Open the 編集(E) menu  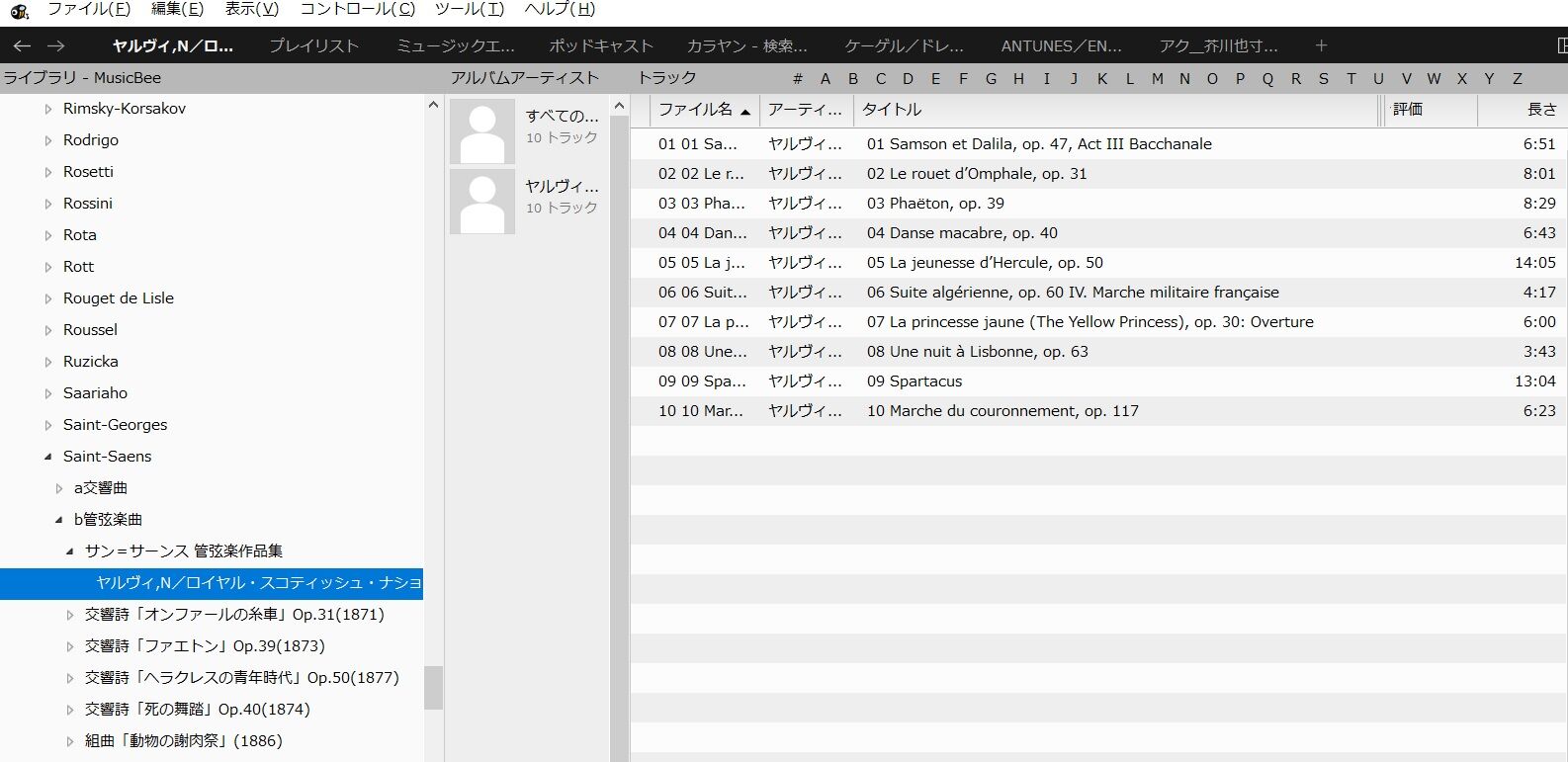click(x=177, y=10)
